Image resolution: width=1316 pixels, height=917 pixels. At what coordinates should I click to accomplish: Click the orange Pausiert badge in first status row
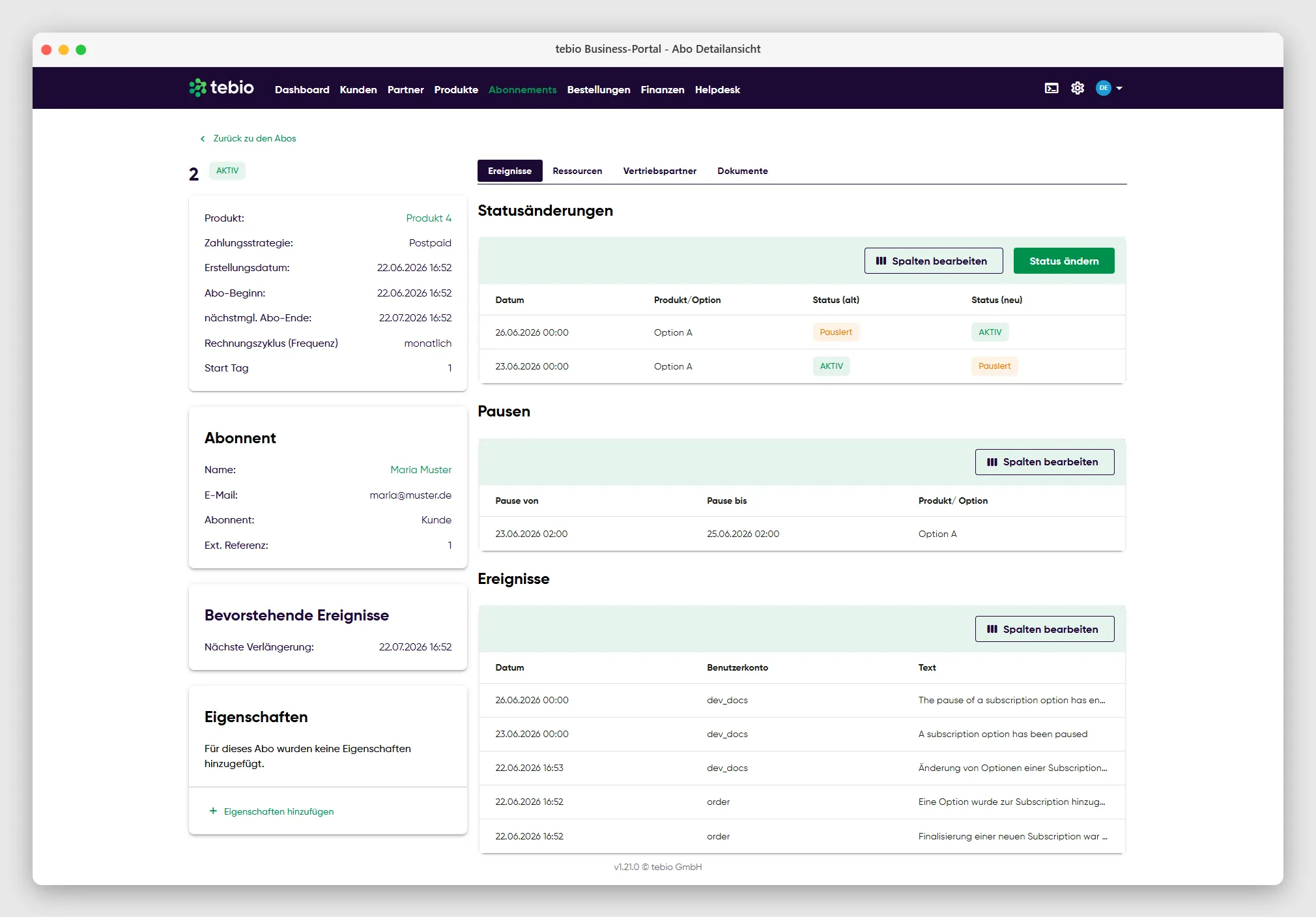point(836,332)
